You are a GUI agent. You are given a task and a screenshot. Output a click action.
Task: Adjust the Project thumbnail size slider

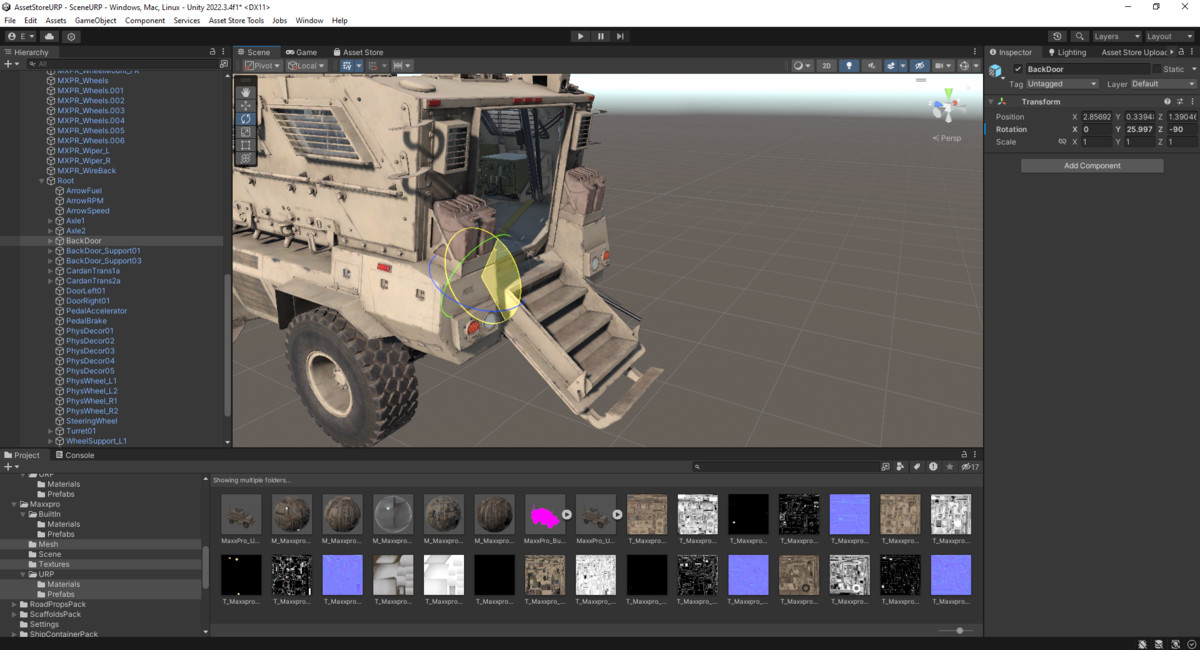[958, 630]
